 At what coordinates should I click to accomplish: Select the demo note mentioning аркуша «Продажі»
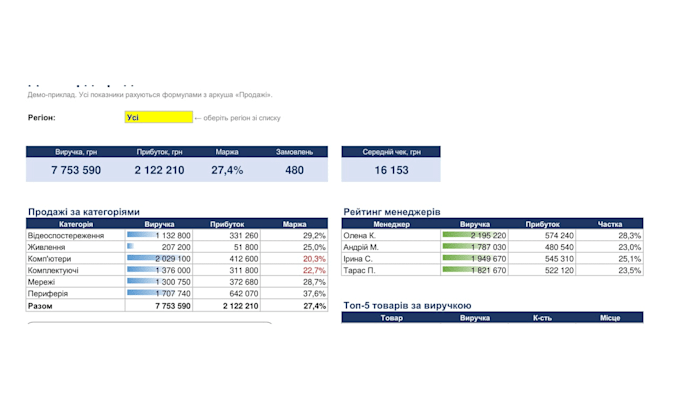coord(150,95)
